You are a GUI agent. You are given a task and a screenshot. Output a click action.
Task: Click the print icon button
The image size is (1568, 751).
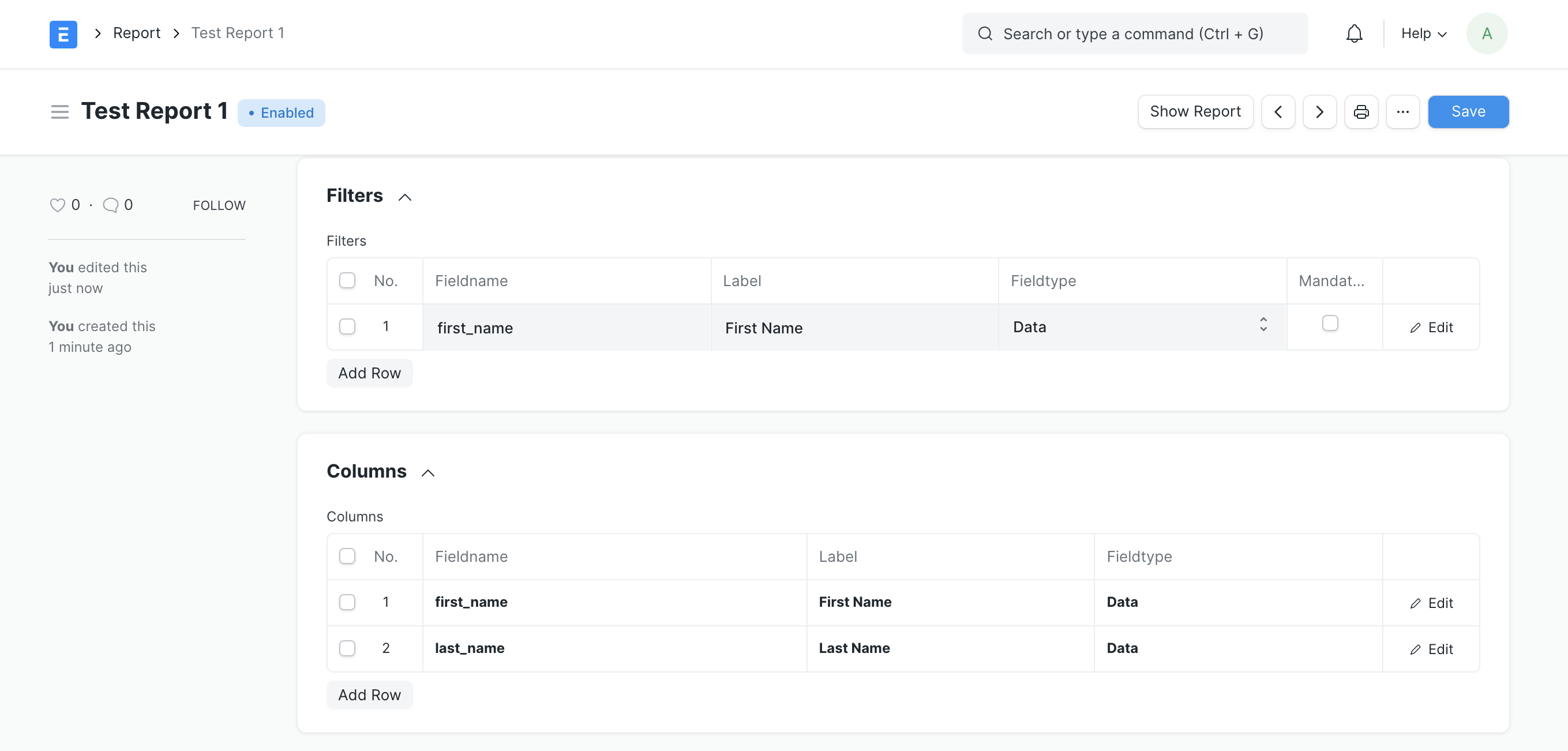1361,112
